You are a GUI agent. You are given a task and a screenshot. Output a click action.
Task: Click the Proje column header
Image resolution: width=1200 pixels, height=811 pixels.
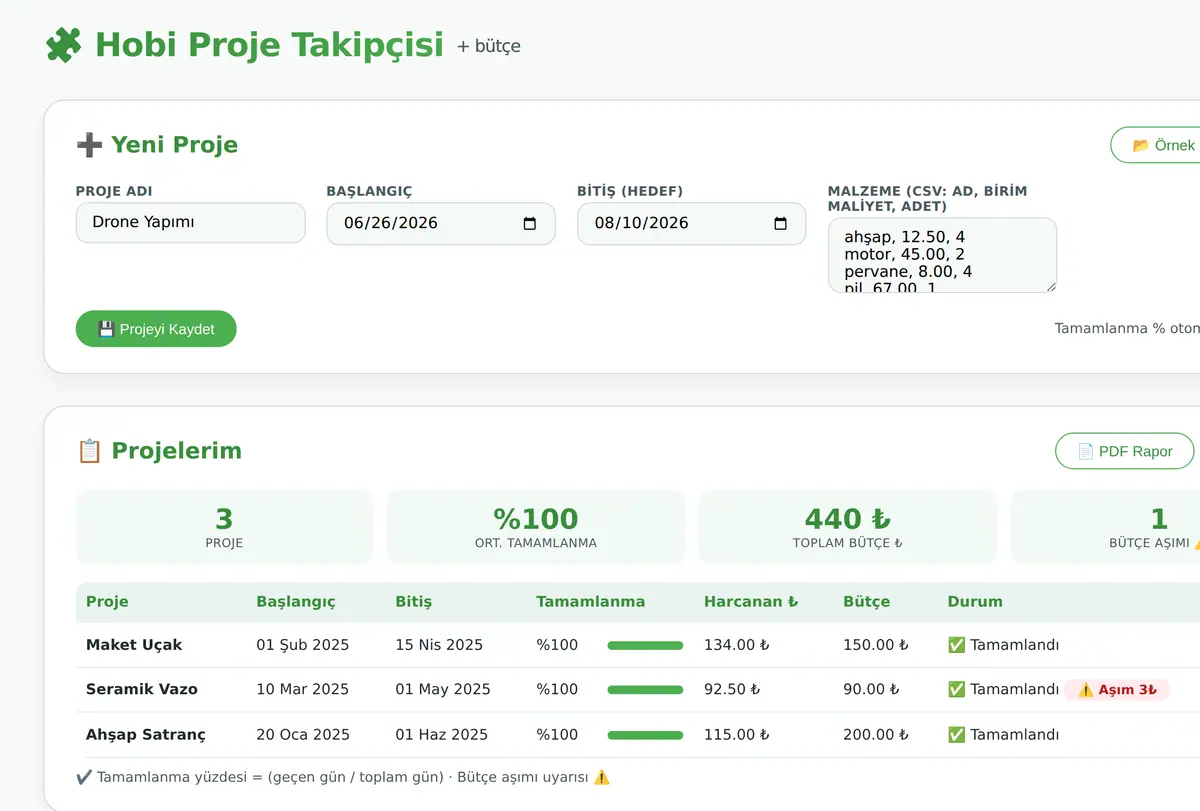pyautogui.click(x=107, y=602)
